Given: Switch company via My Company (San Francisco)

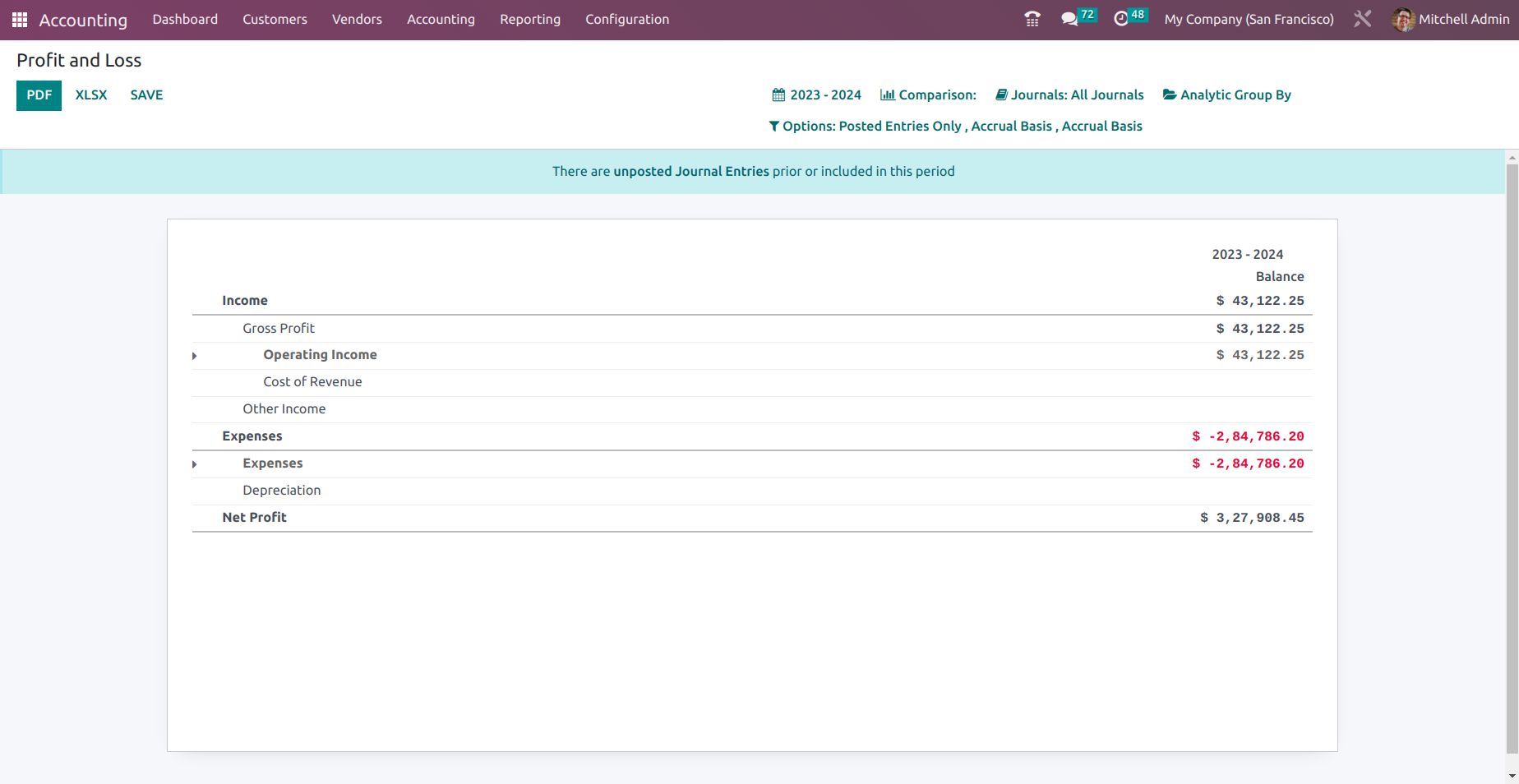Looking at the screenshot, I should 1249,20.
